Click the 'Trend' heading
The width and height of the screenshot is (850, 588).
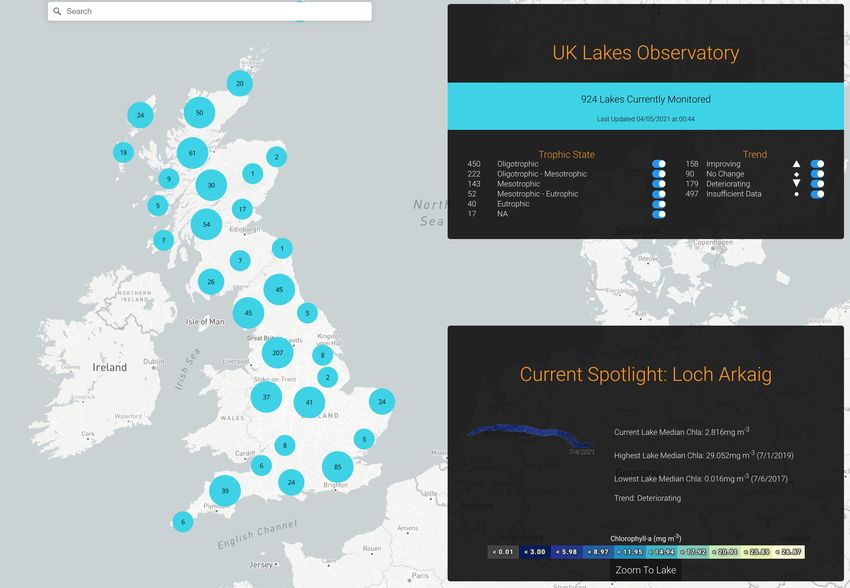point(755,154)
